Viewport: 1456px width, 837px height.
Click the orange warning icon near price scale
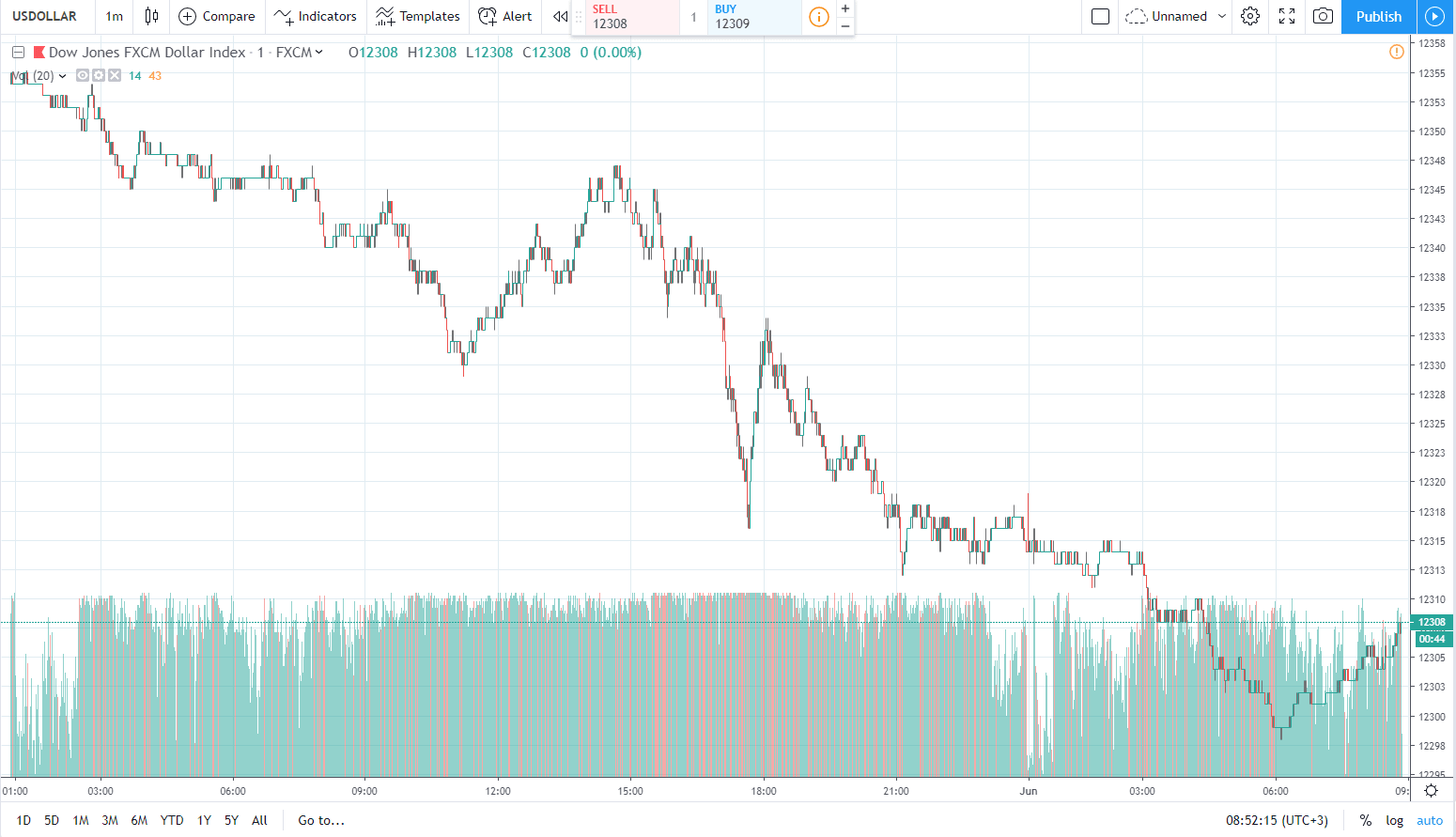coord(1397,52)
